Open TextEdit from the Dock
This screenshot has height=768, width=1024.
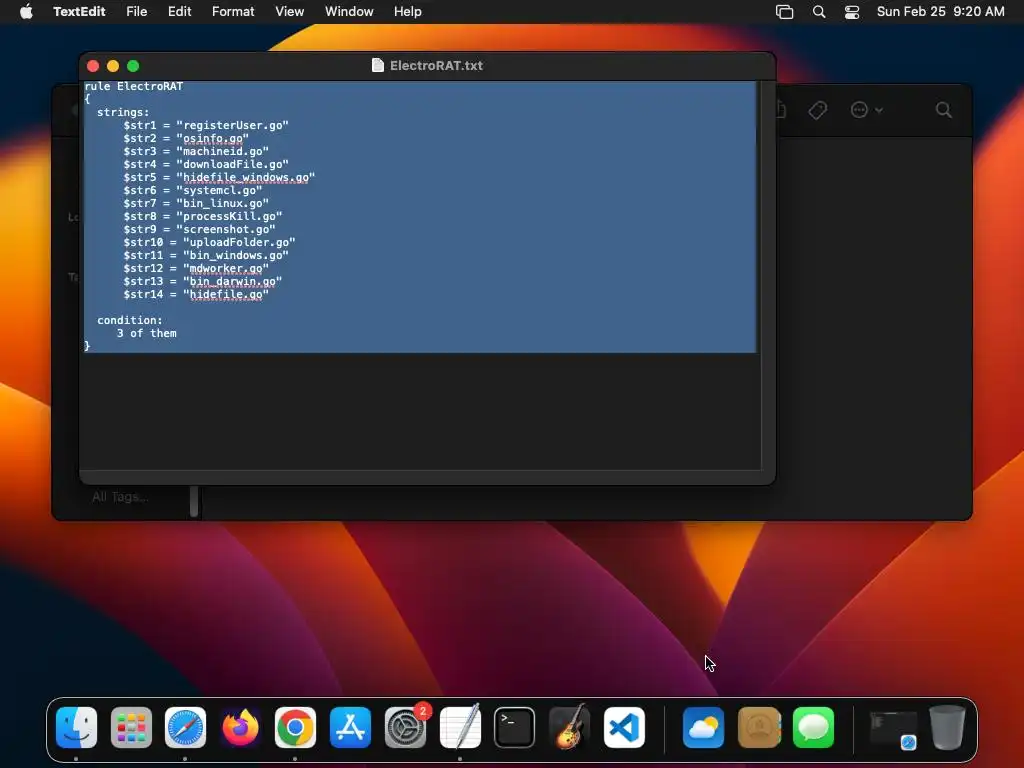tap(460, 727)
